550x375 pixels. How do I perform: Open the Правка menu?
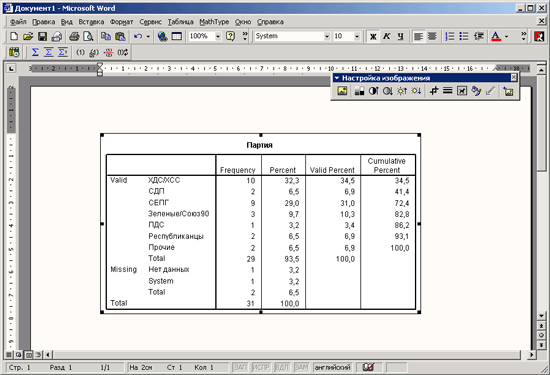click(43, 22)
